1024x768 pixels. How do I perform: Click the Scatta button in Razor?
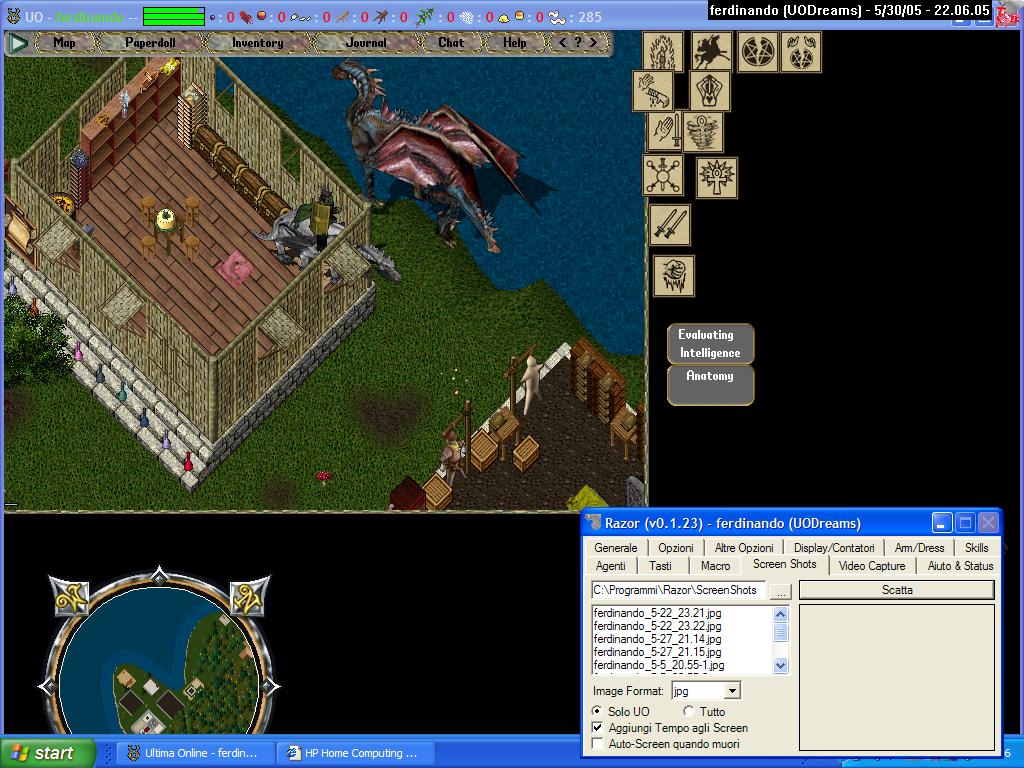(897, 590)
